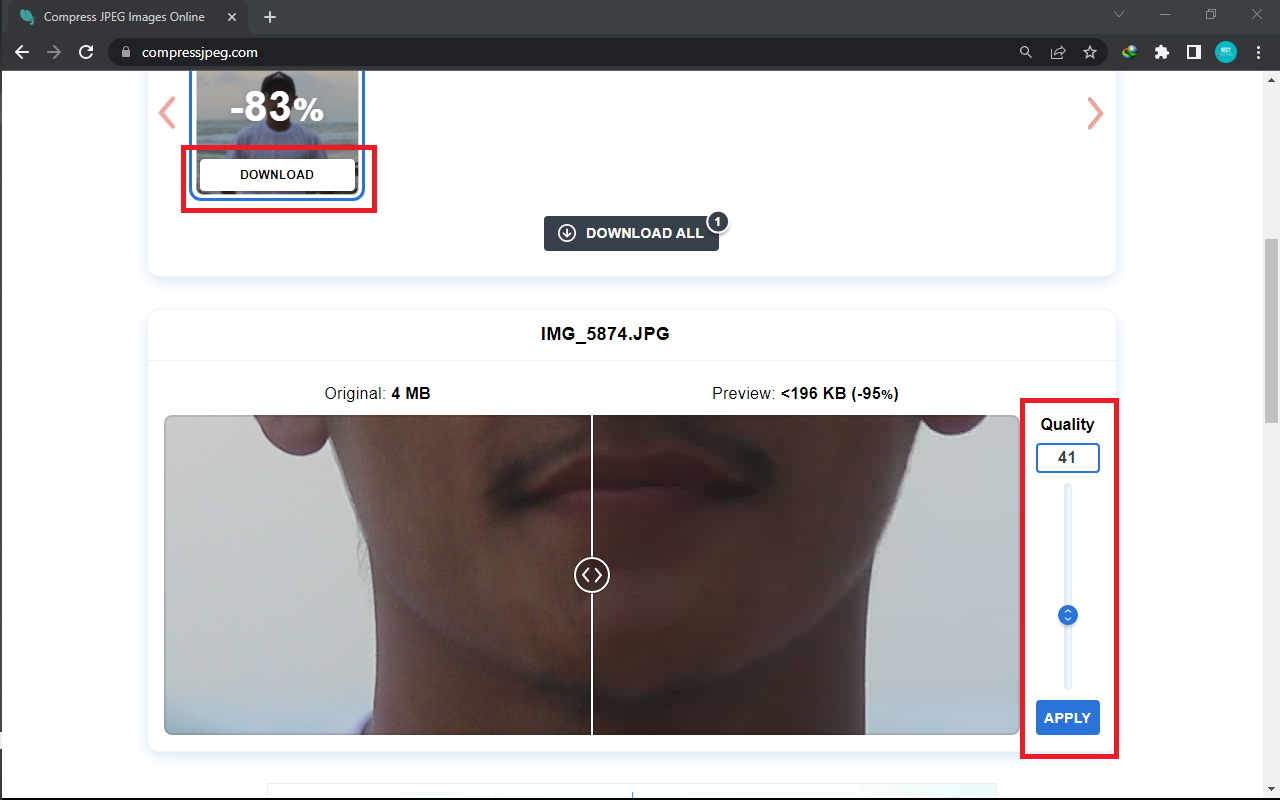Toggle the browser side panel
The width and height of the screenshot is (1280, 800).
pos(1194,52)
